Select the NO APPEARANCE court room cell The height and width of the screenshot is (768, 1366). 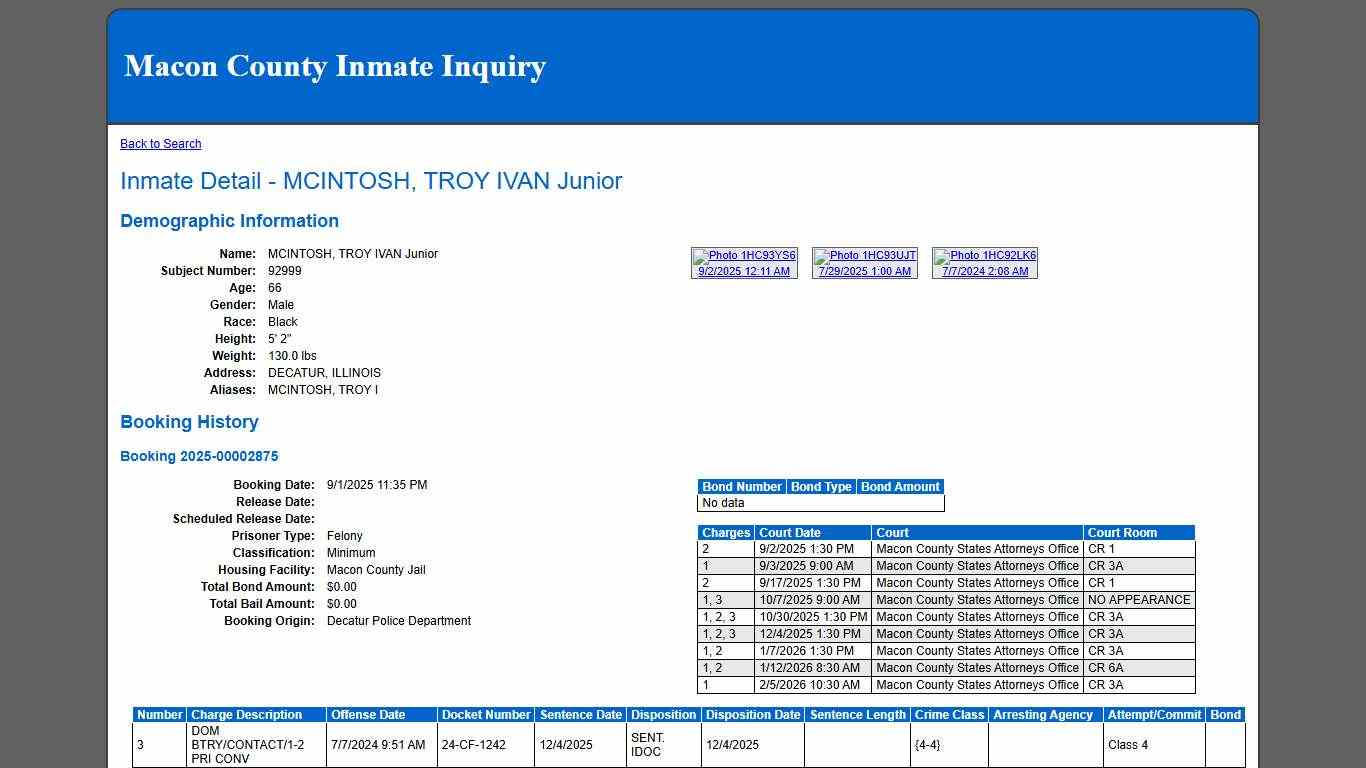click(x=1139, y=600)
